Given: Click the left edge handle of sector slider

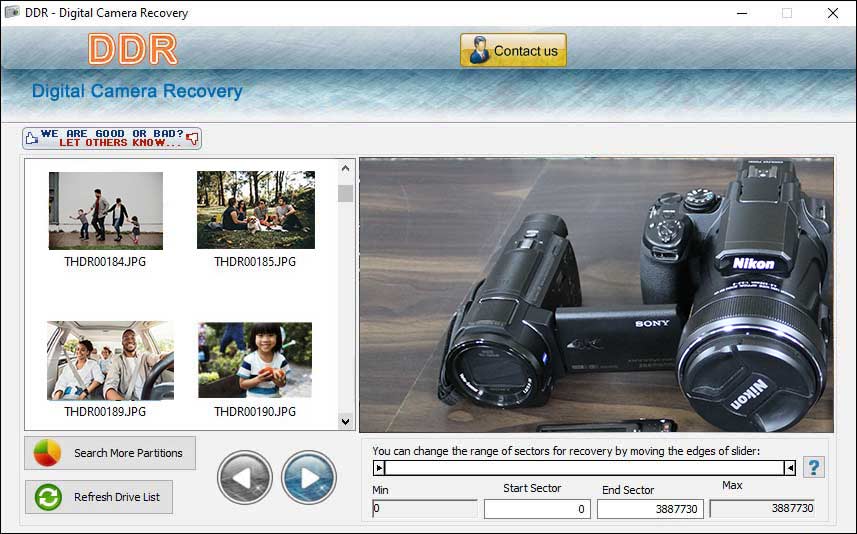Looking at the screenshot, I should [379, 468].
